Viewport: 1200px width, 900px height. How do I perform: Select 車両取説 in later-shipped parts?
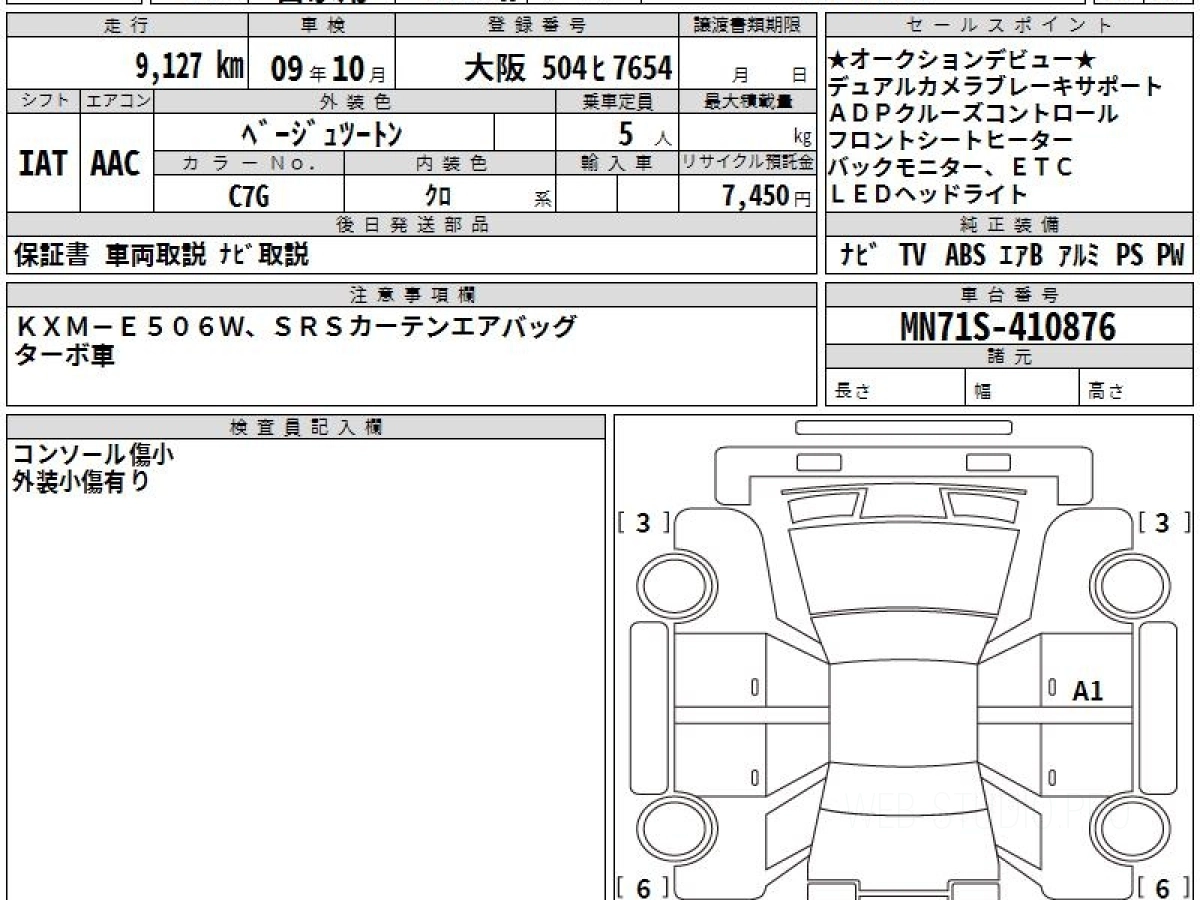155,255
